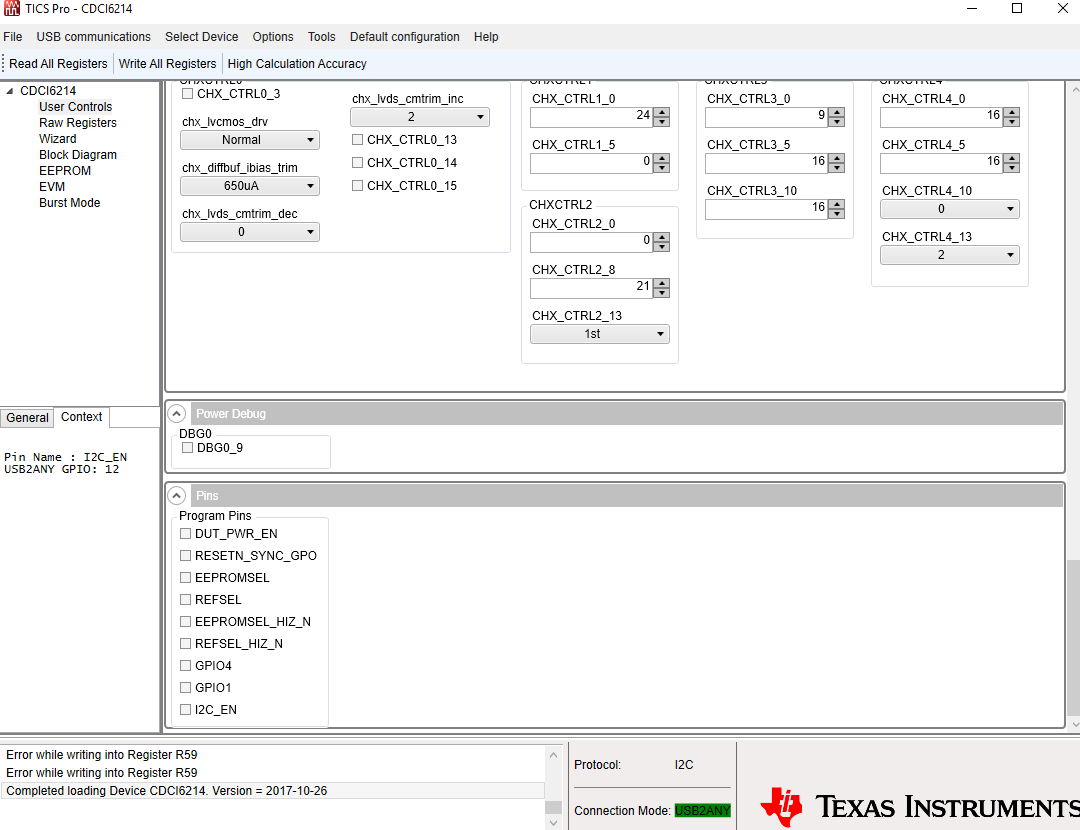Click the main panel vertical scrollbar thumb
The image size is (1080, 830).
click(x=1073, y=639)
